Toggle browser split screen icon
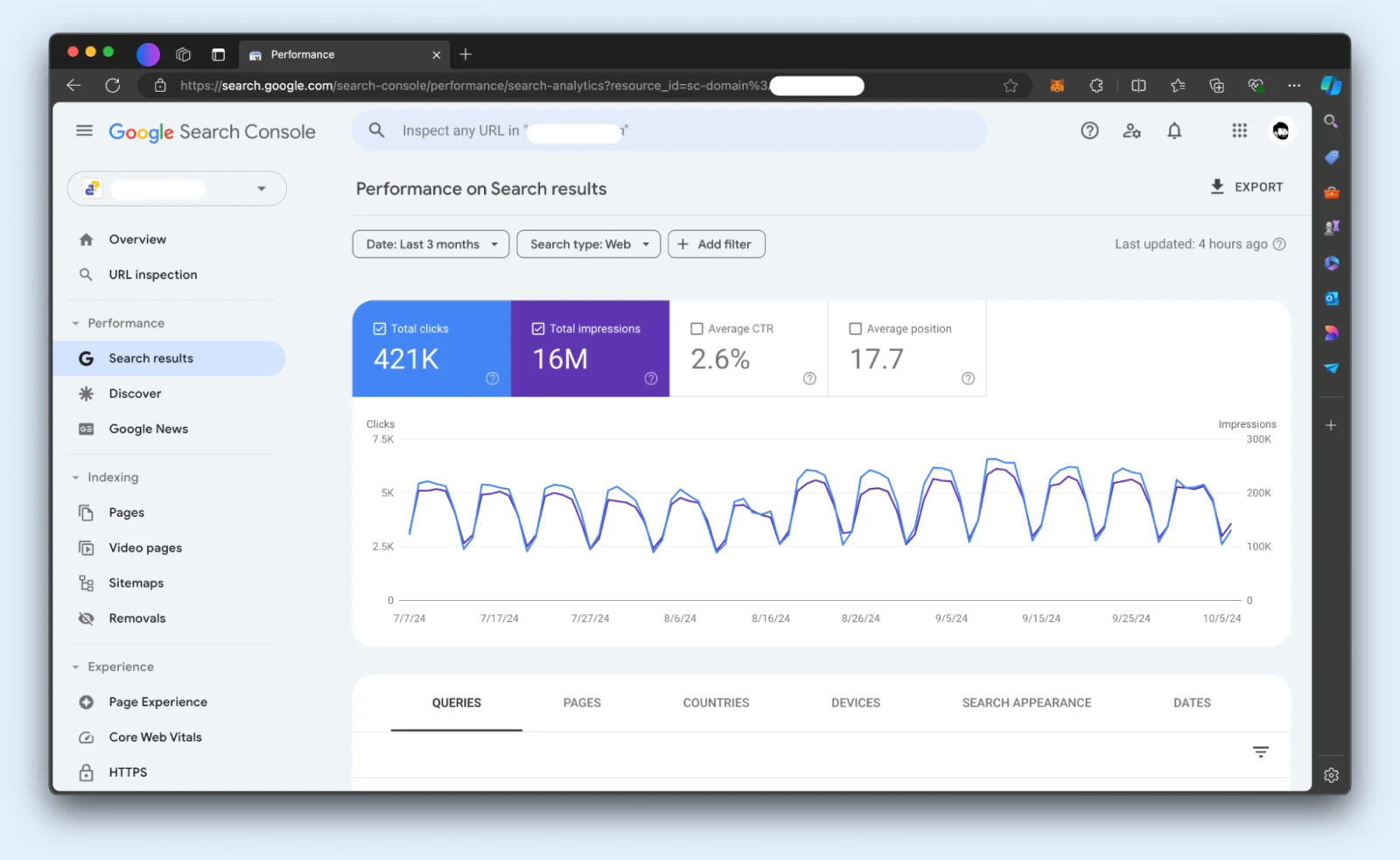The width and height of the screenshot is (1400, 860). pyautogui.click(x=1138, y=85)
